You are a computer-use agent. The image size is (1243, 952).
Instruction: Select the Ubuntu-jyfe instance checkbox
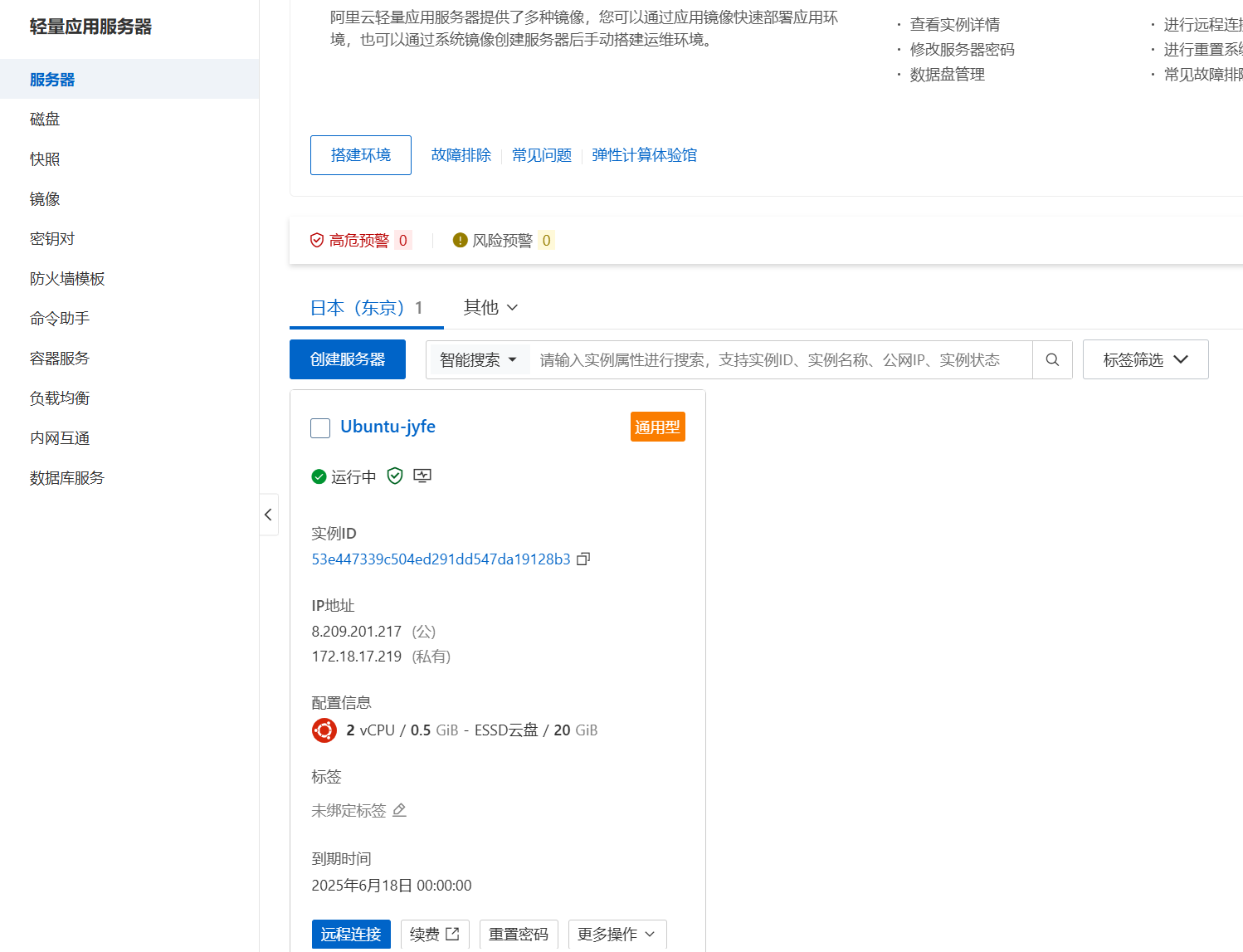[x=319, y=427]
